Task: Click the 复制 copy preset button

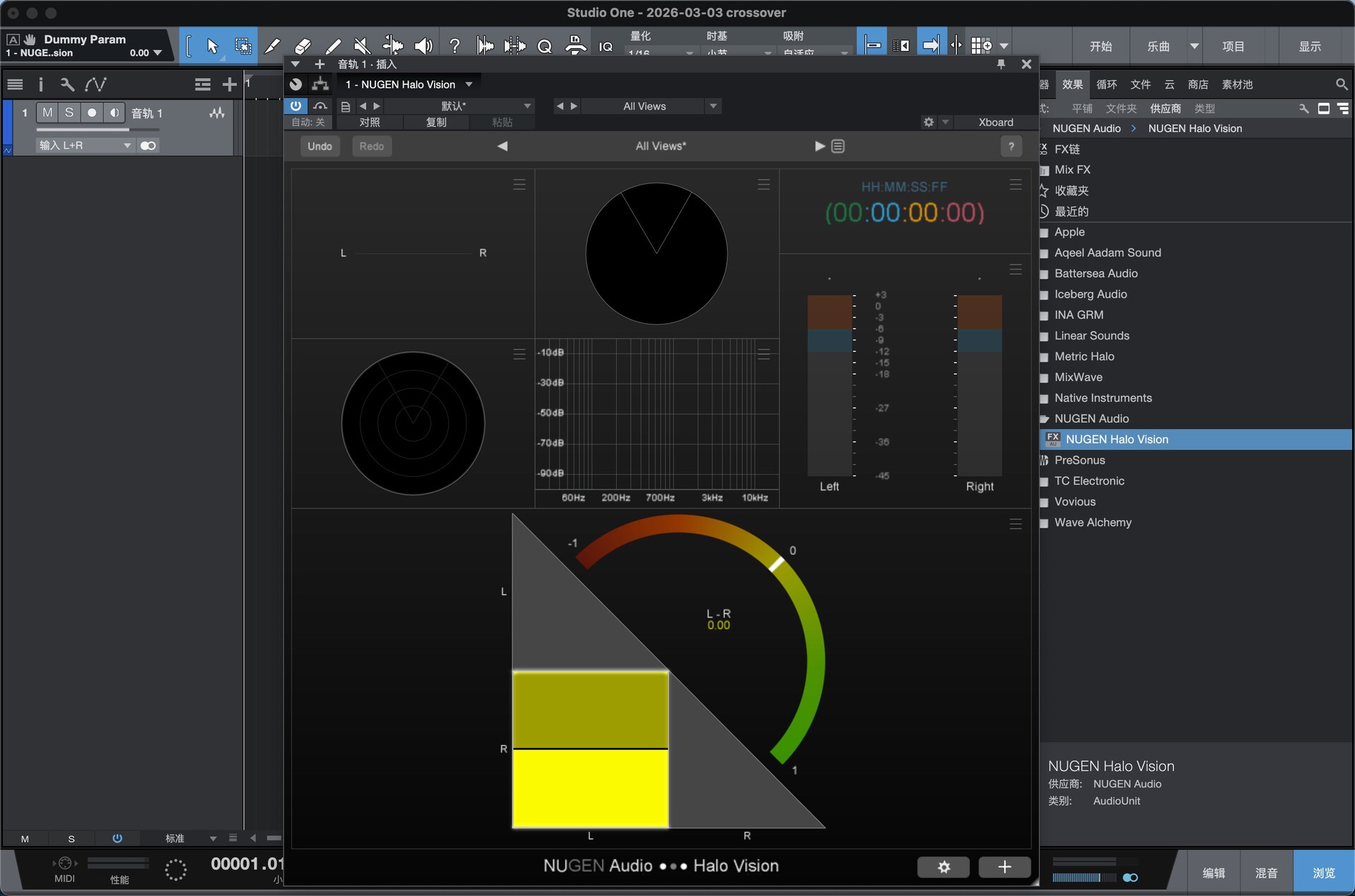Action: [436, 122]
